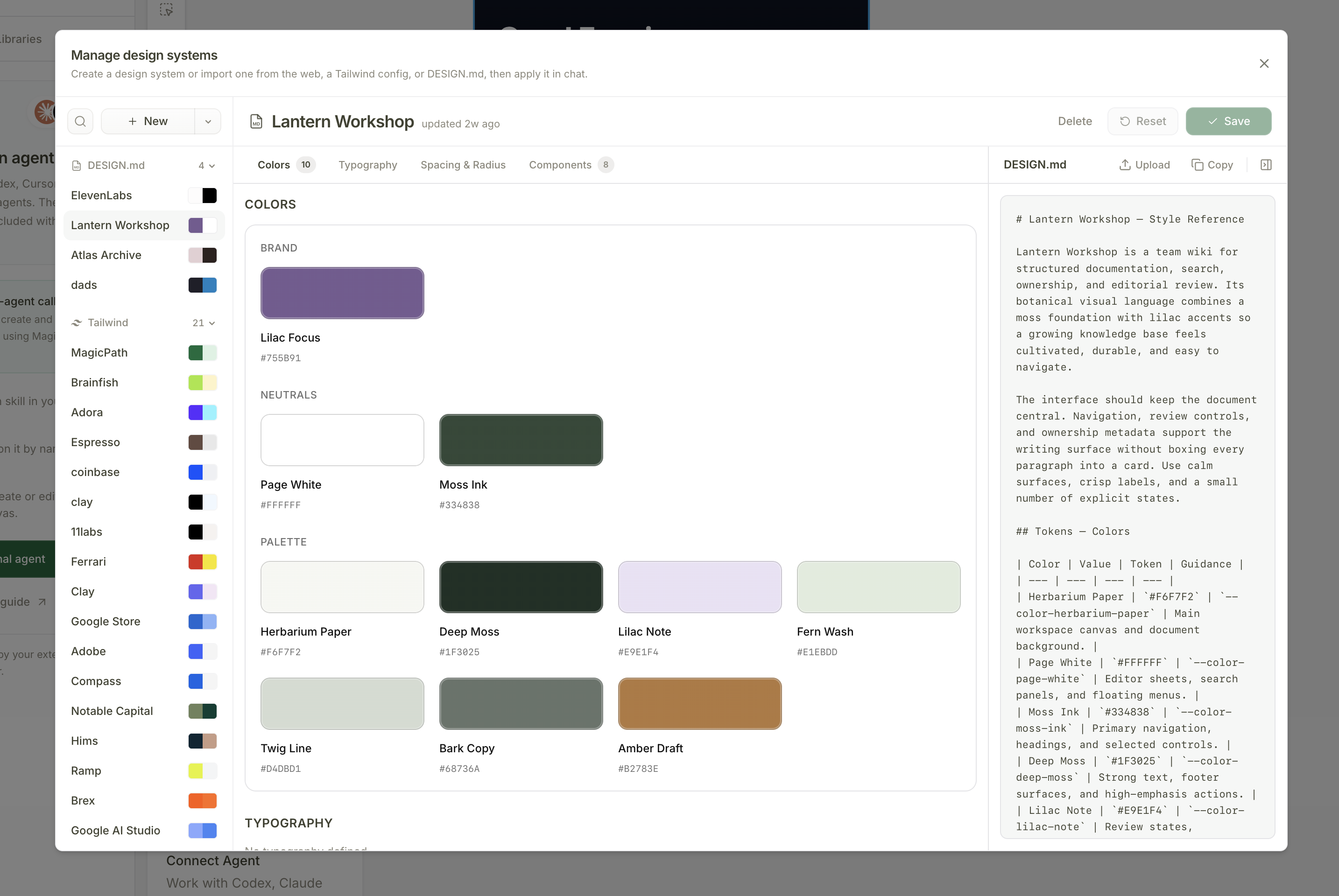
Task: Upload a DESIGN.md file
Action: pos(1145,165)
